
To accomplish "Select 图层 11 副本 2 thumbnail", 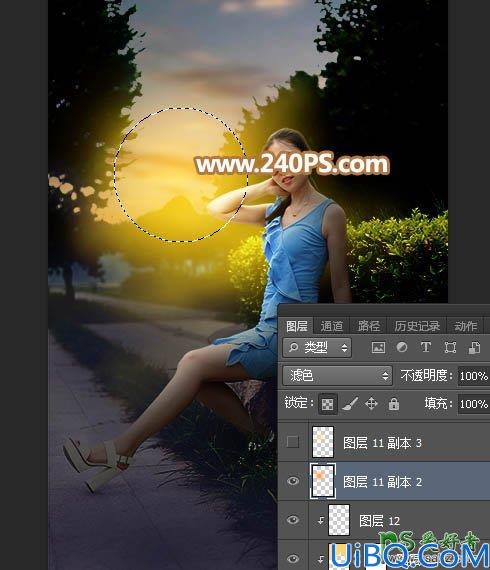I will [323, 481].
